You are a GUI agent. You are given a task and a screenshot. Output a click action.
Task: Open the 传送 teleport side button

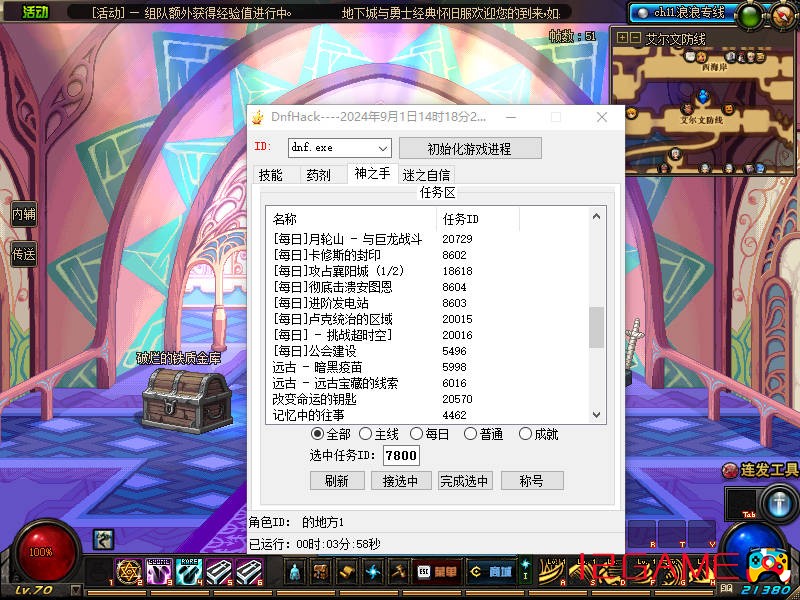pyautogui.click(x=24, y=254)
